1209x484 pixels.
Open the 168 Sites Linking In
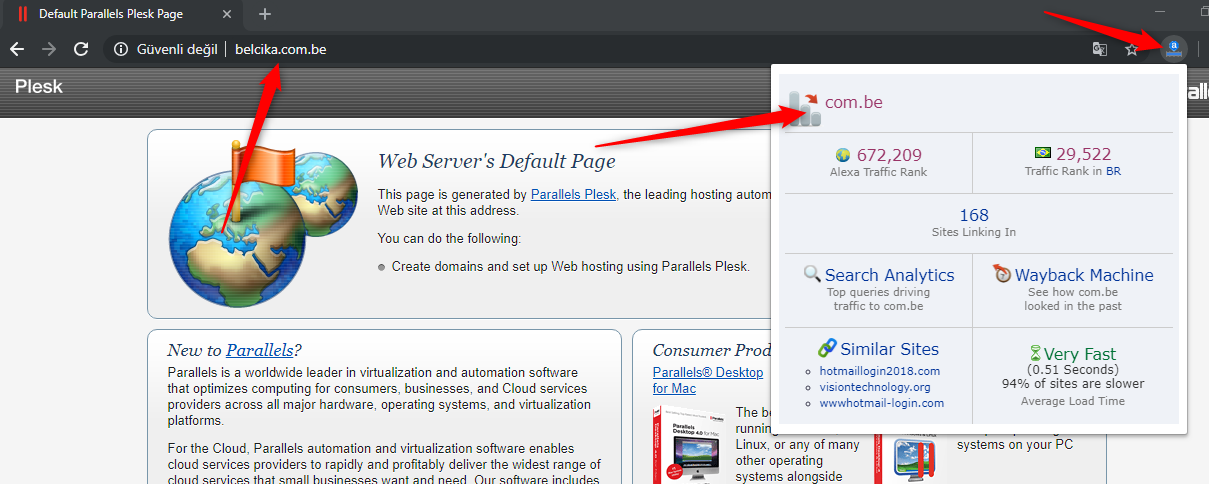(x=974, y=215)
